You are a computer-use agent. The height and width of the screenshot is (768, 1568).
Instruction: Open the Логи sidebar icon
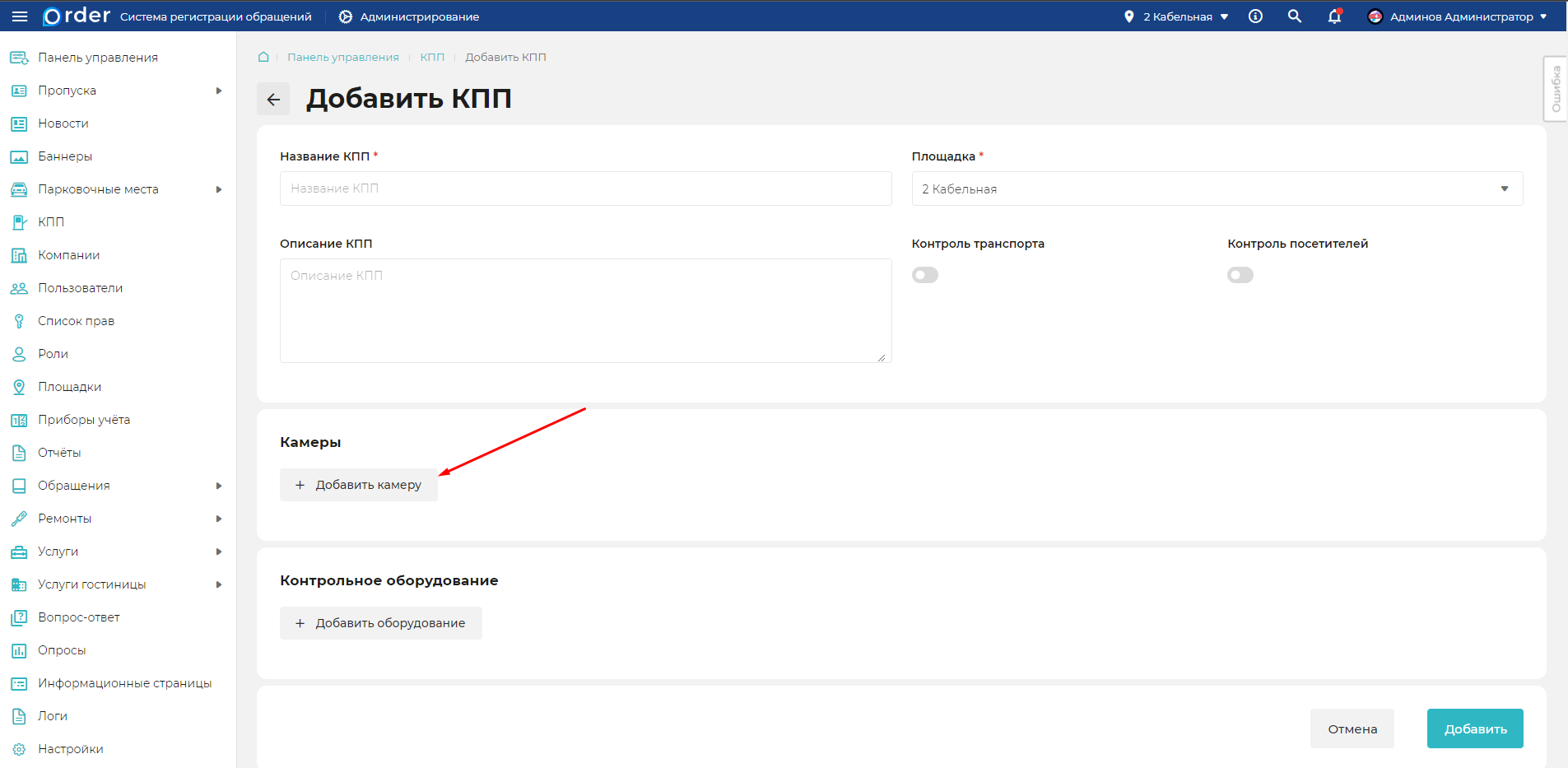(x=19, y=716)
